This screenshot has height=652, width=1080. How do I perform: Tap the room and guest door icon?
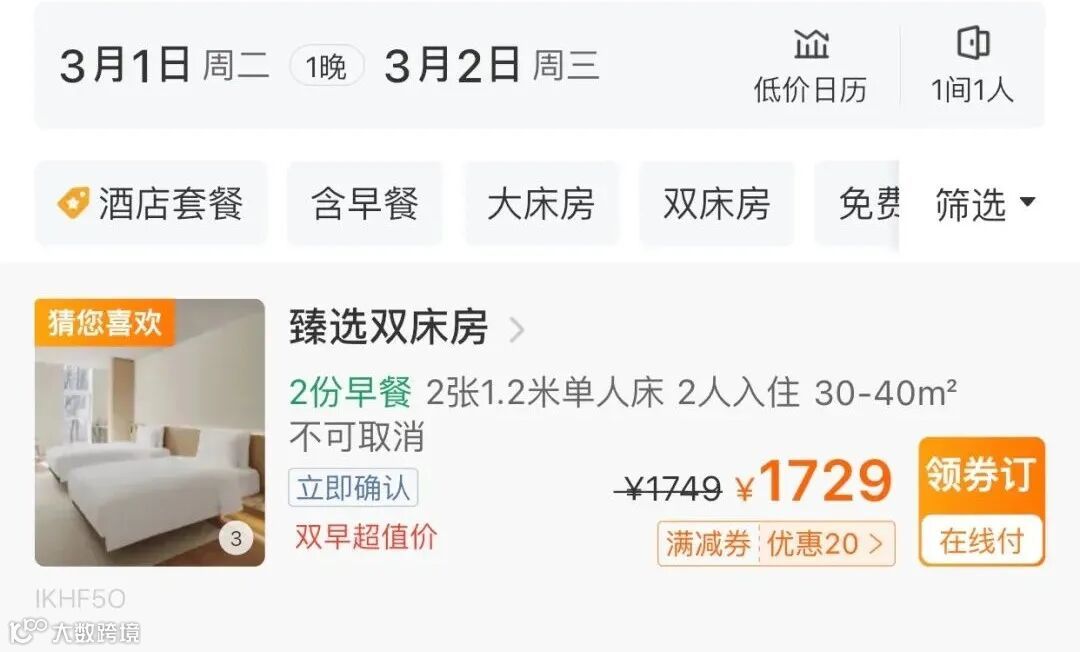click(x=973, y=43)
